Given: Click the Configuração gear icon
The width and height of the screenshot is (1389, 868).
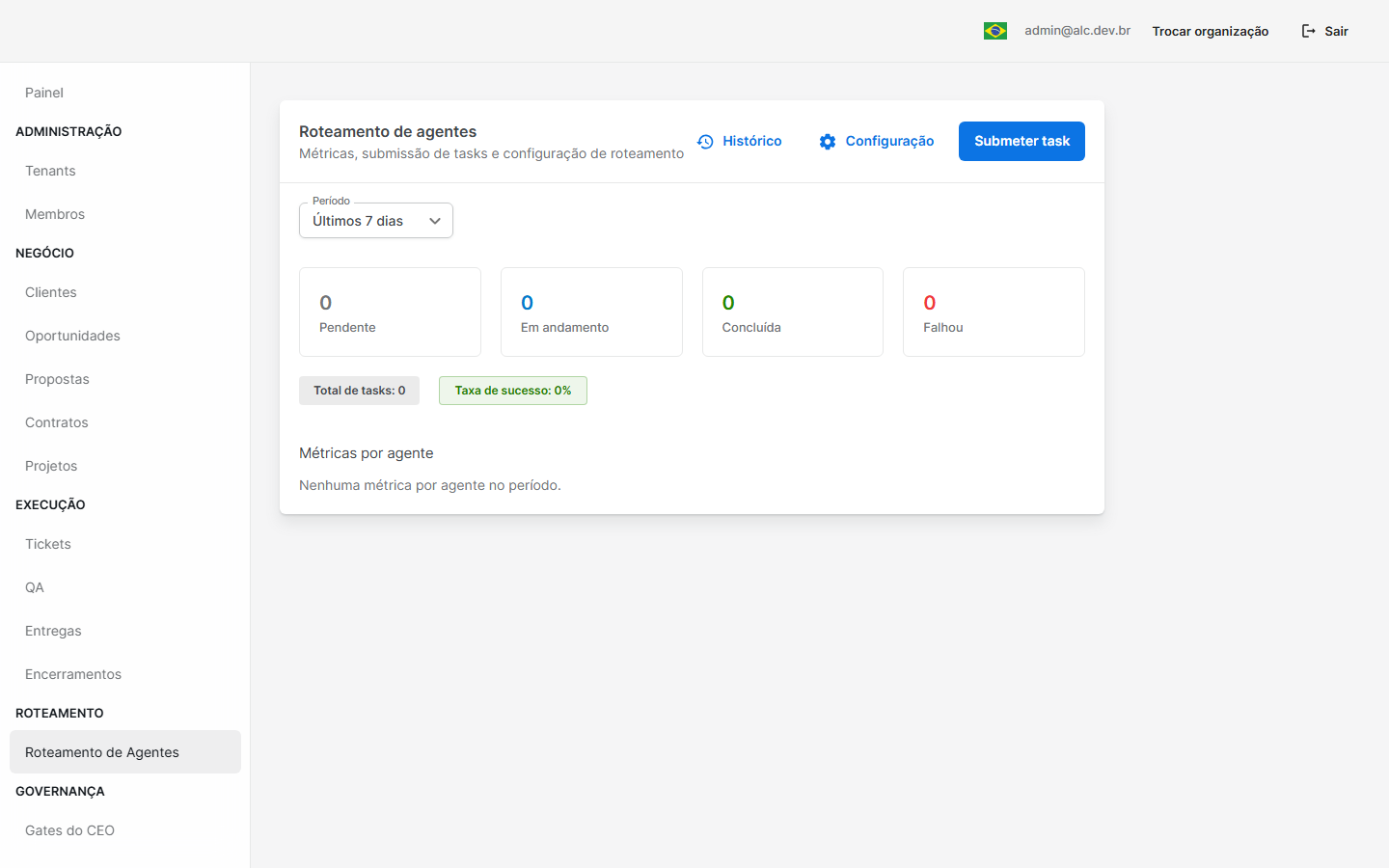Looking at the screenshot, I should tap(828, 142).
